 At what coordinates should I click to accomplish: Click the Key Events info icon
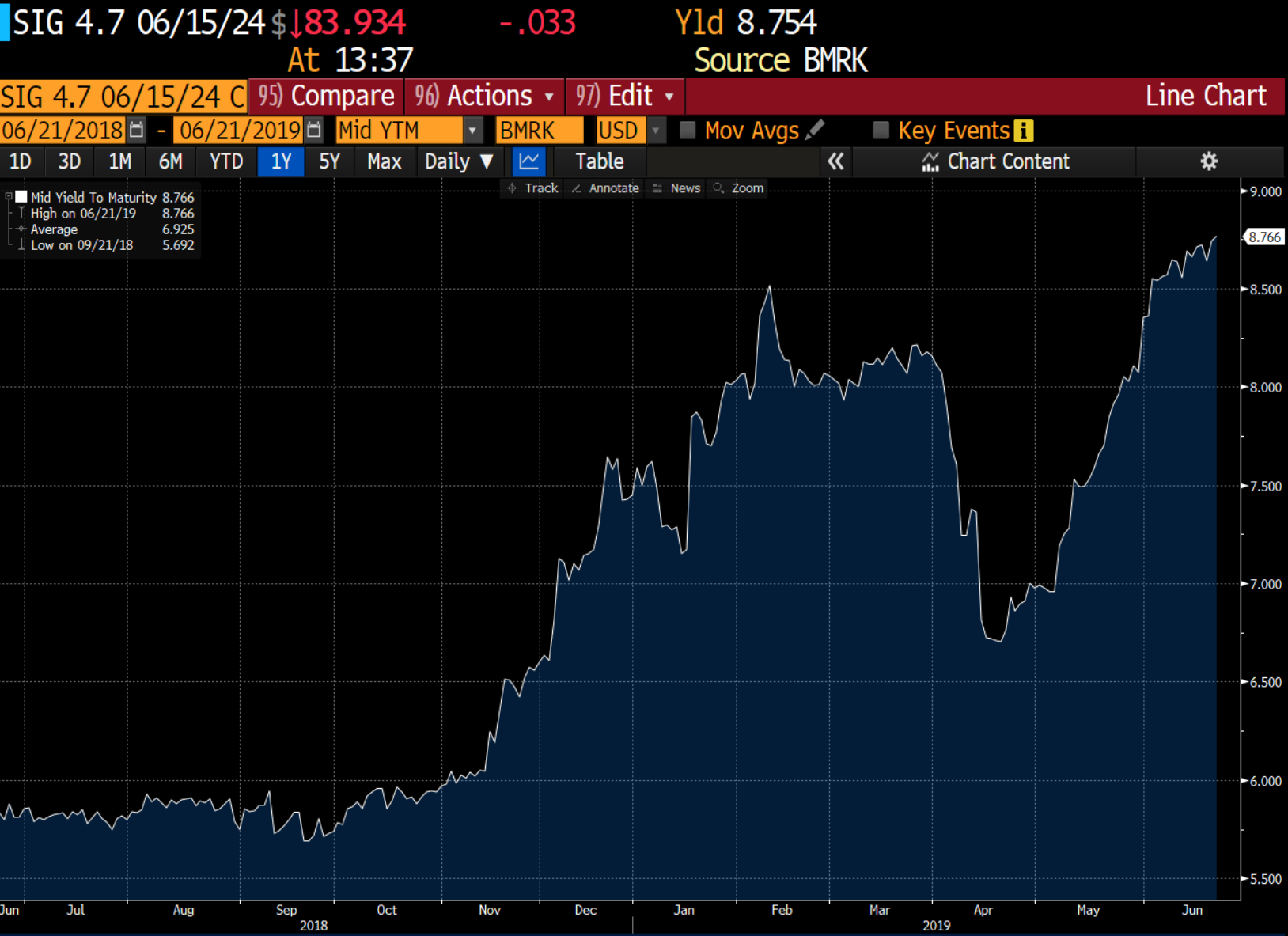tap(1023, 131)
